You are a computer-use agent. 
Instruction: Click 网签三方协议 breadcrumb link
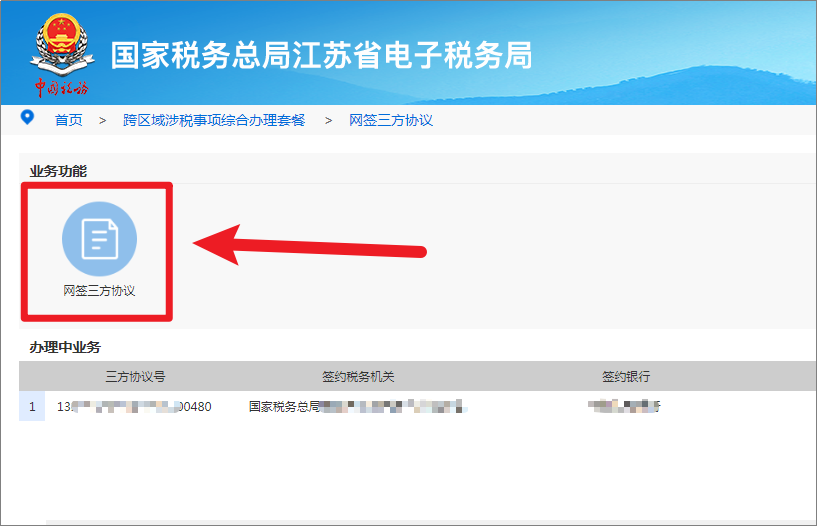click(391, 120)
